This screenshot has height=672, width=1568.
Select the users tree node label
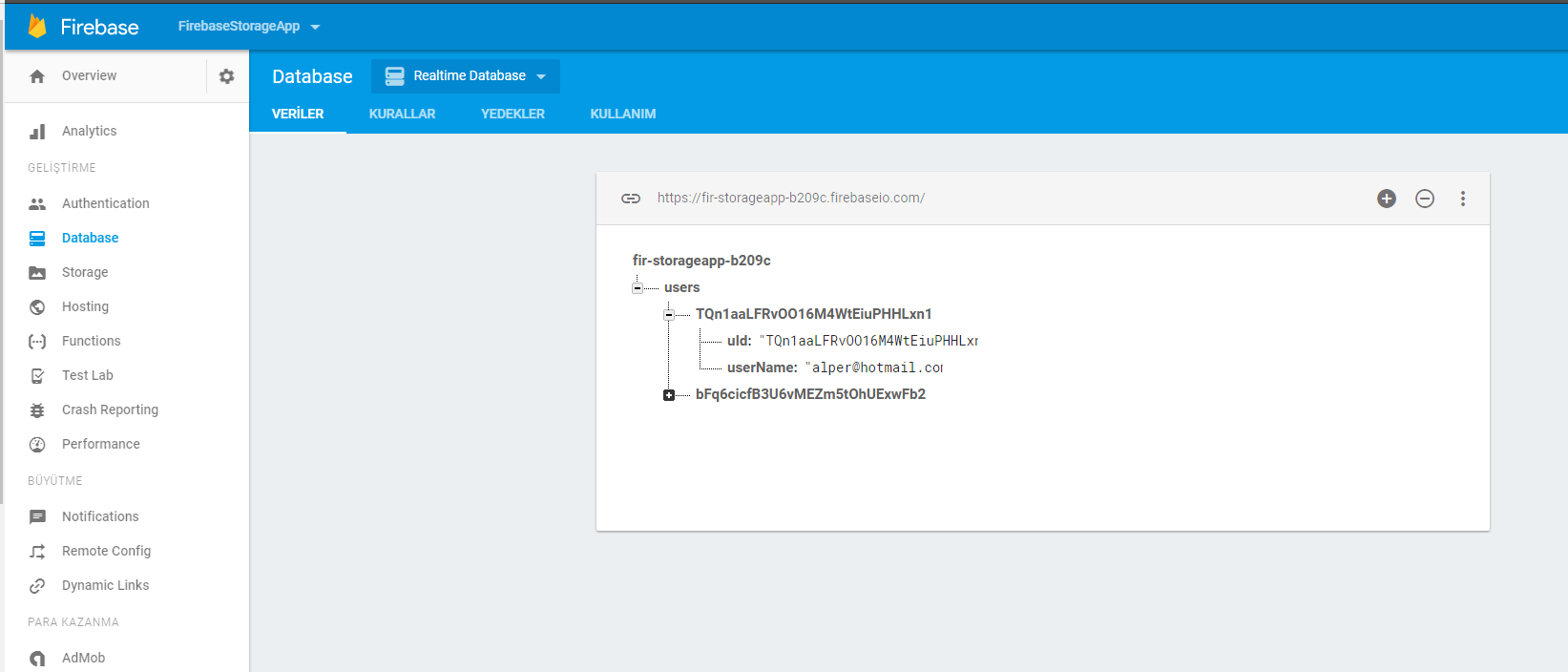(682, 287)
